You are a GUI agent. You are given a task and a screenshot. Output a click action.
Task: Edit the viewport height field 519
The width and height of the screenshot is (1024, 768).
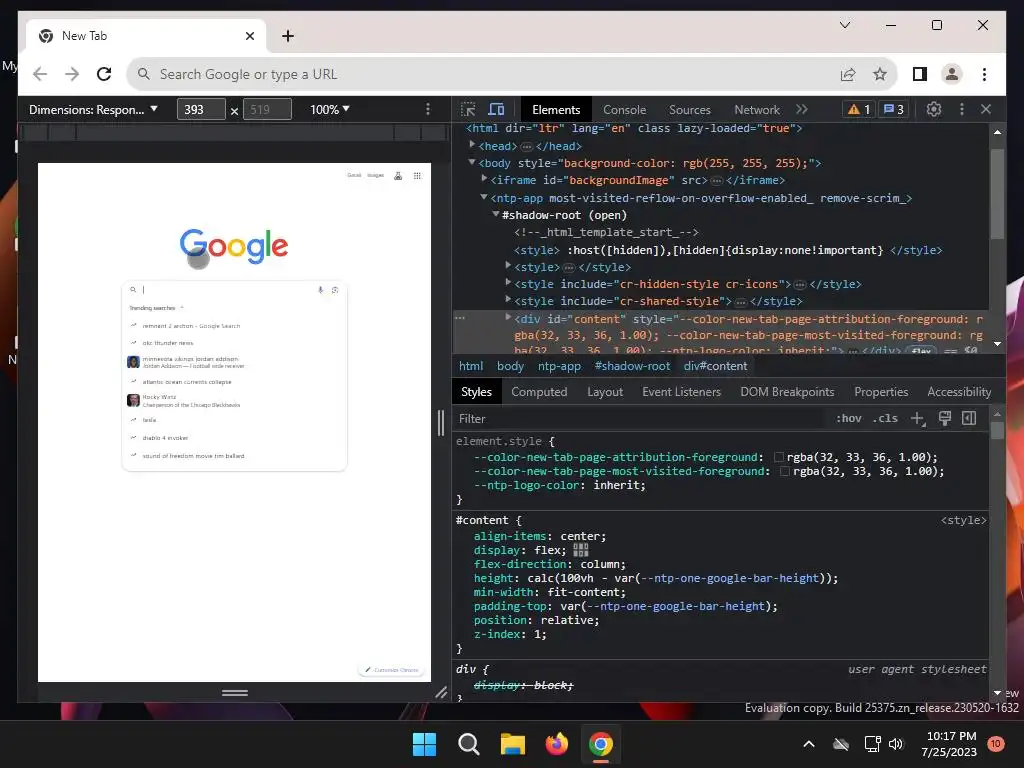(267, 110)
